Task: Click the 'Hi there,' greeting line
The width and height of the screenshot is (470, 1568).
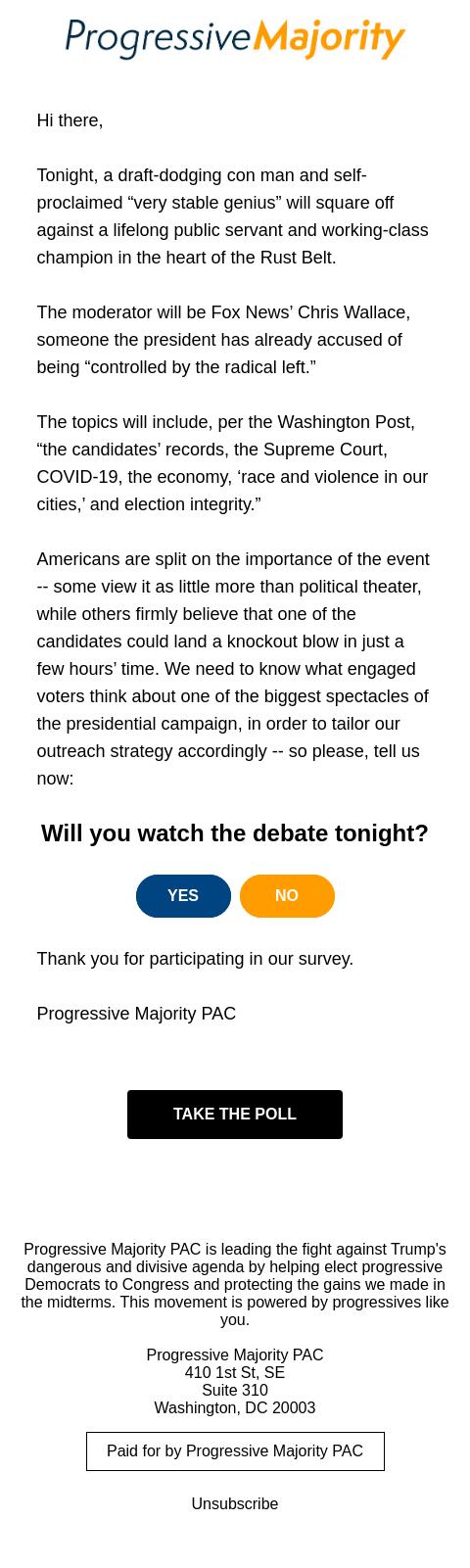Action: pos(70,120)
